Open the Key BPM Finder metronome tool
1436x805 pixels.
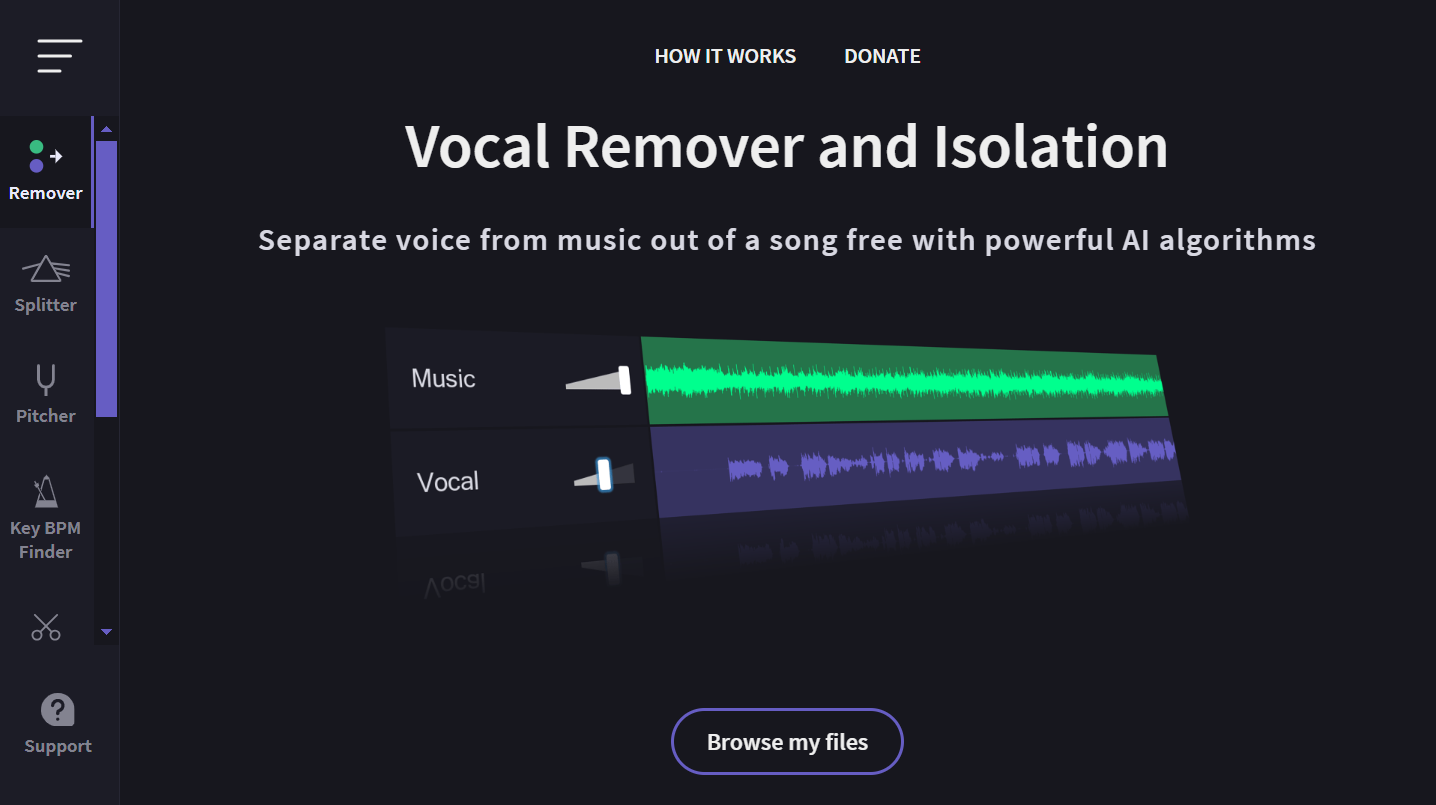(46, 517)
